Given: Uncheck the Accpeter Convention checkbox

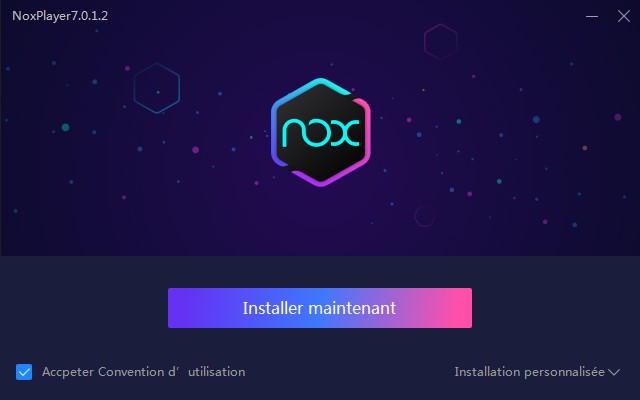Looking at the screenshot, I should pyautogui.click(x=24, y=372).
